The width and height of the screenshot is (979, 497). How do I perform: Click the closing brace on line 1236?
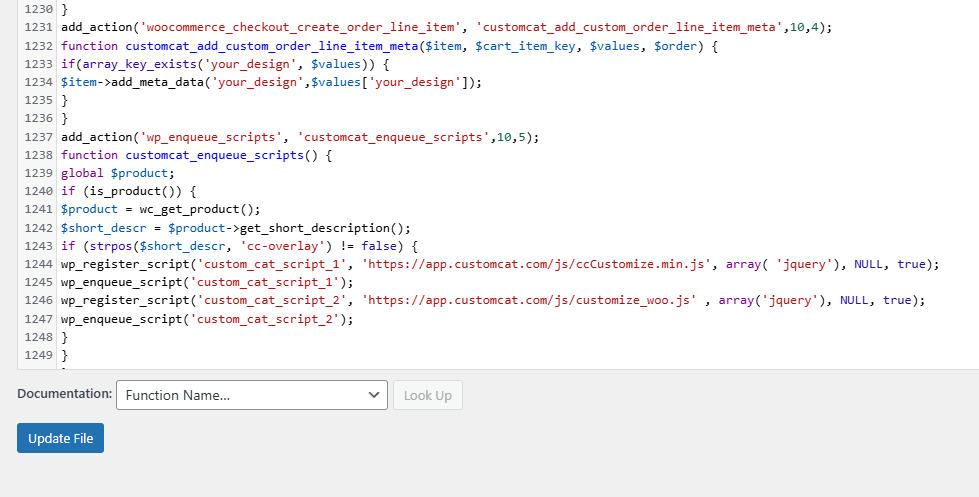pyautogui.click(x=65, y=119)
